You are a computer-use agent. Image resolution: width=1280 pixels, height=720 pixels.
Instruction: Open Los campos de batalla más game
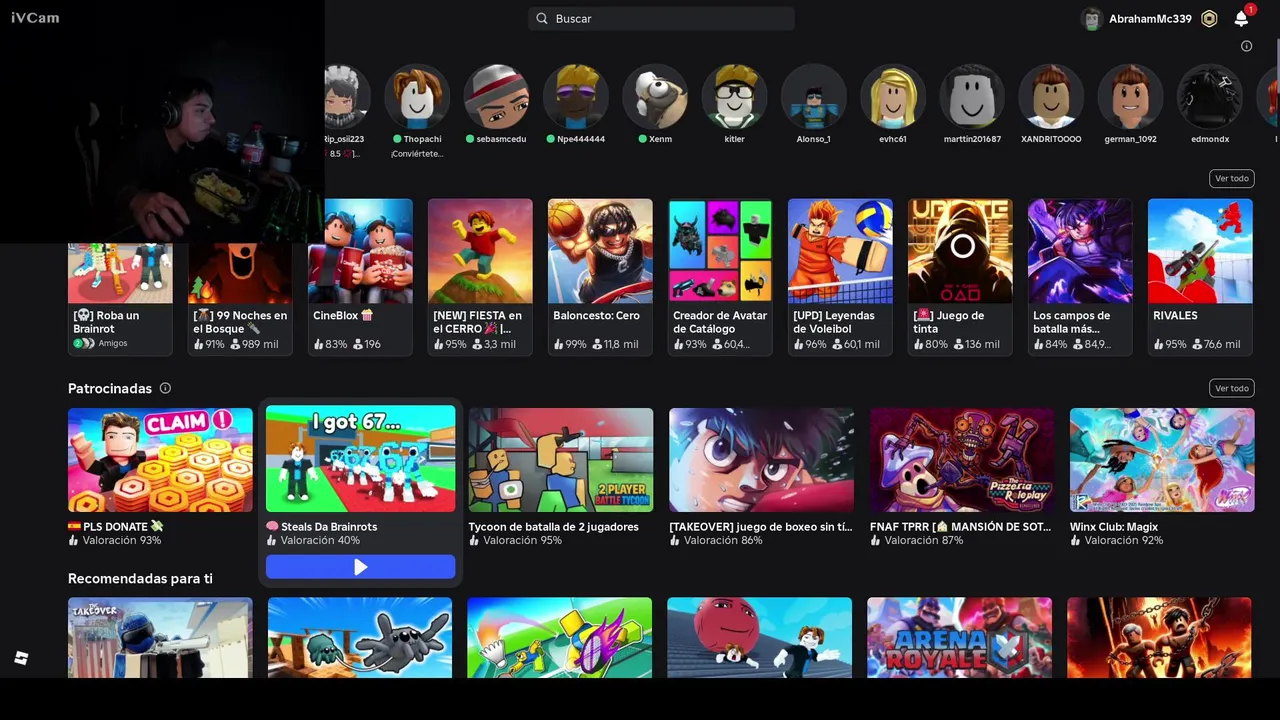1080,277
